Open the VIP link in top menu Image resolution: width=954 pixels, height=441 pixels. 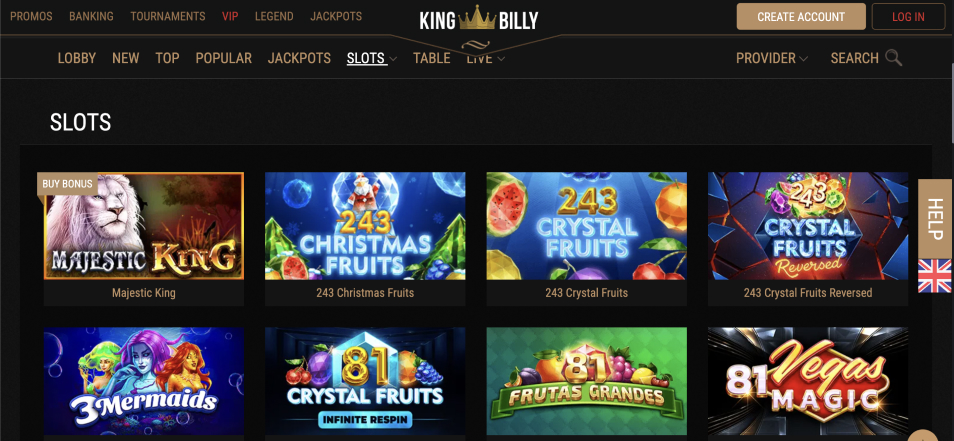click(230, 16)
